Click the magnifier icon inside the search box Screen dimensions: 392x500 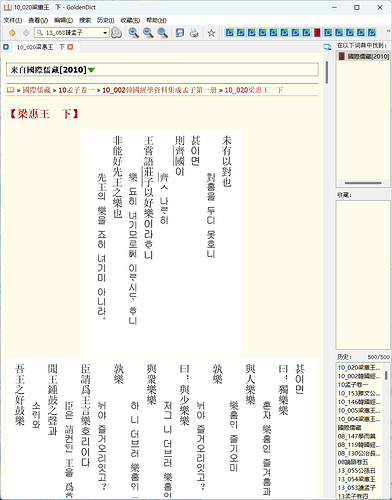(40, 33)
